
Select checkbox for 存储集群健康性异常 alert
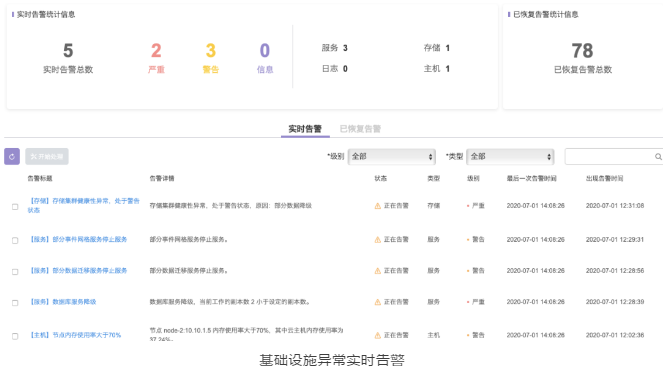coord(15,207)
